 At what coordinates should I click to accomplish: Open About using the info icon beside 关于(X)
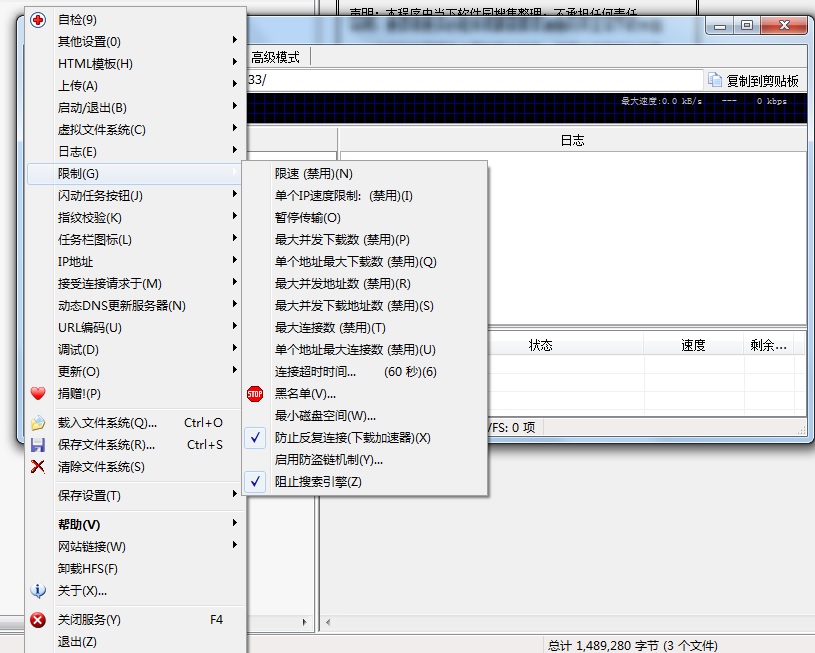click(x=36, y=590)
